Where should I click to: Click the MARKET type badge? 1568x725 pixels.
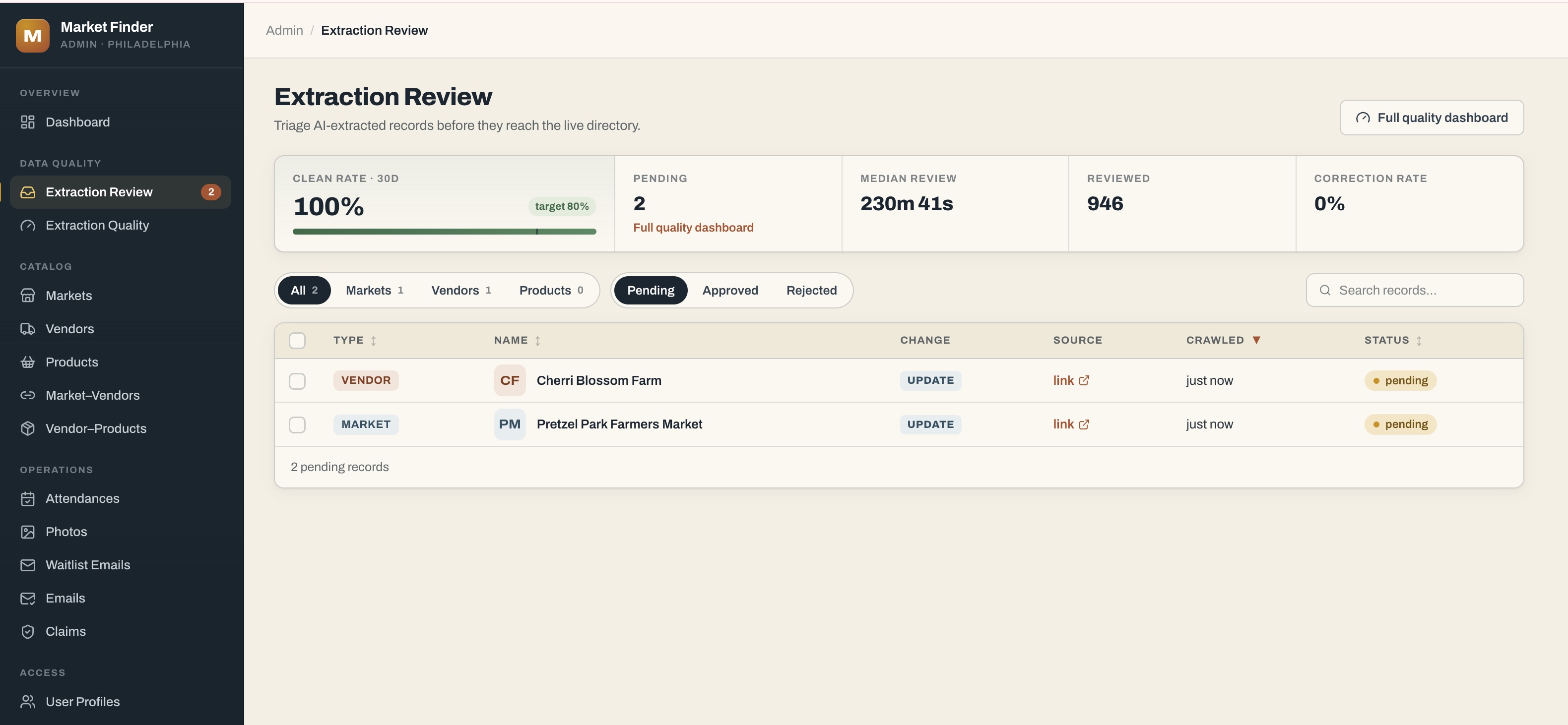point(366,424)
